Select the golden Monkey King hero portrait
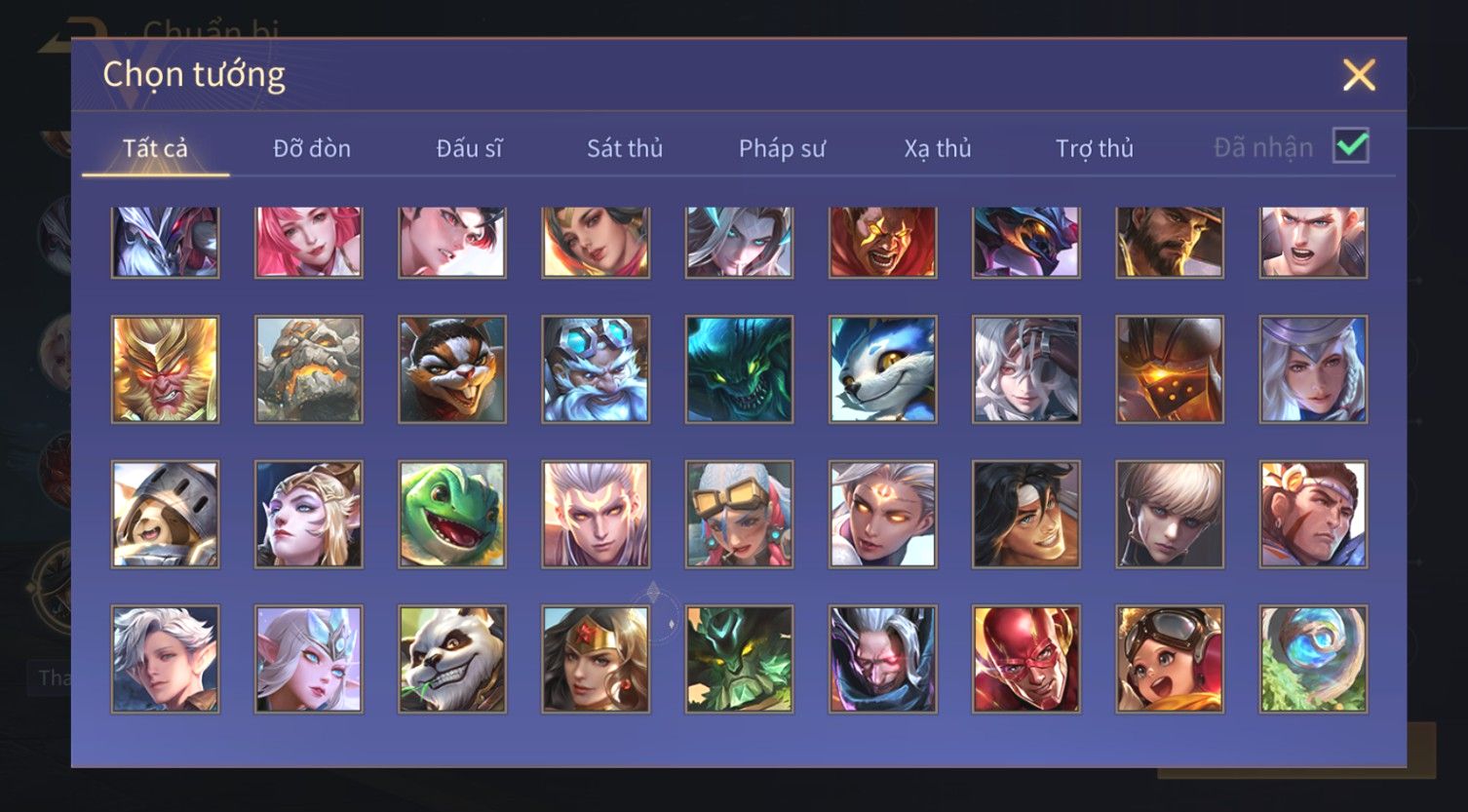 click(166, 369)
